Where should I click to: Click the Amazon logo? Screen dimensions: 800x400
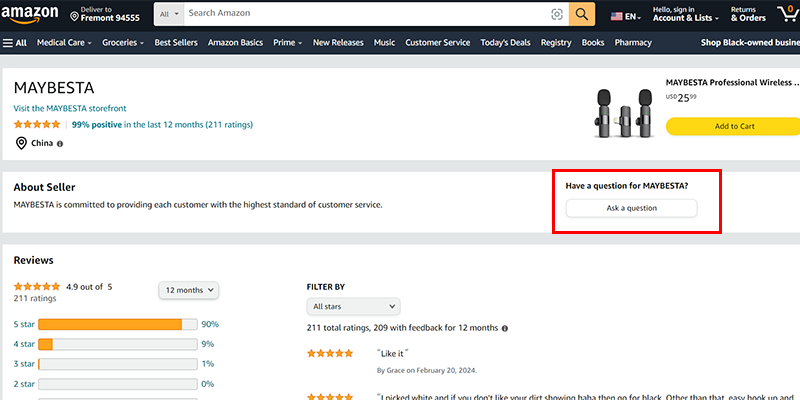[30, 14]
